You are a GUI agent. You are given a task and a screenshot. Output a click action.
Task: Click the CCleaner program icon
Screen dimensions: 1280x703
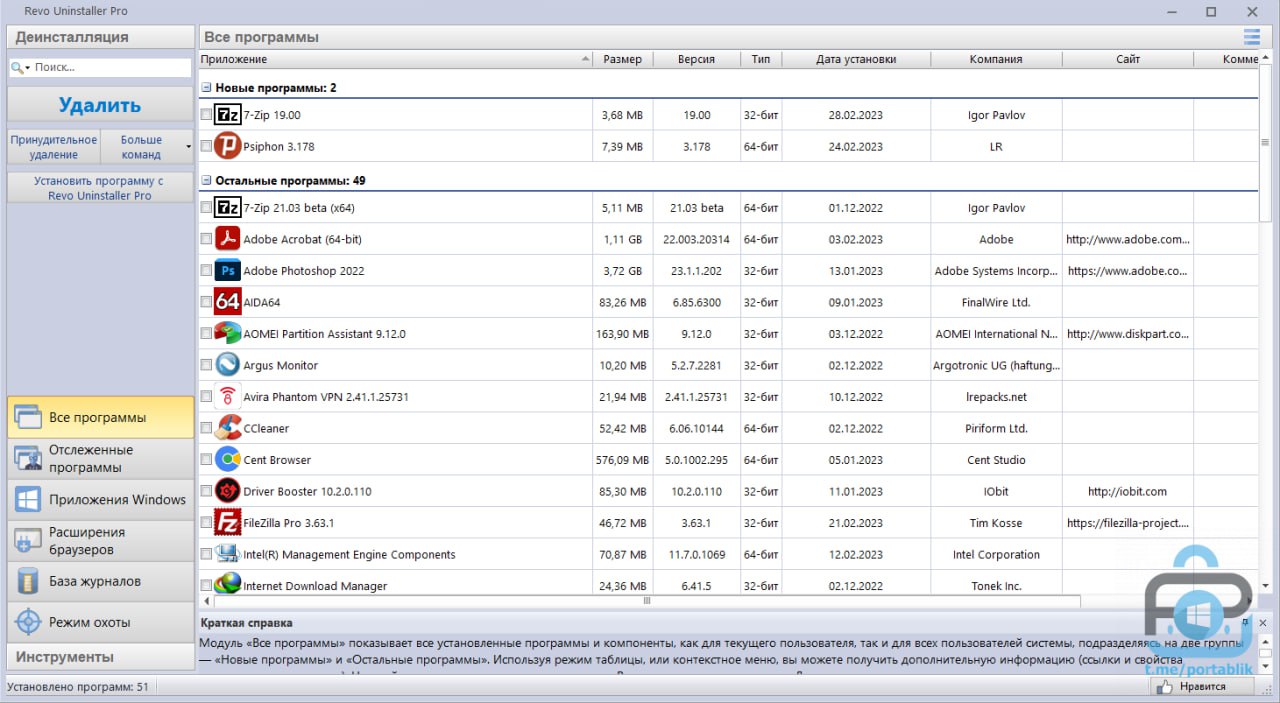pos(228,428)
